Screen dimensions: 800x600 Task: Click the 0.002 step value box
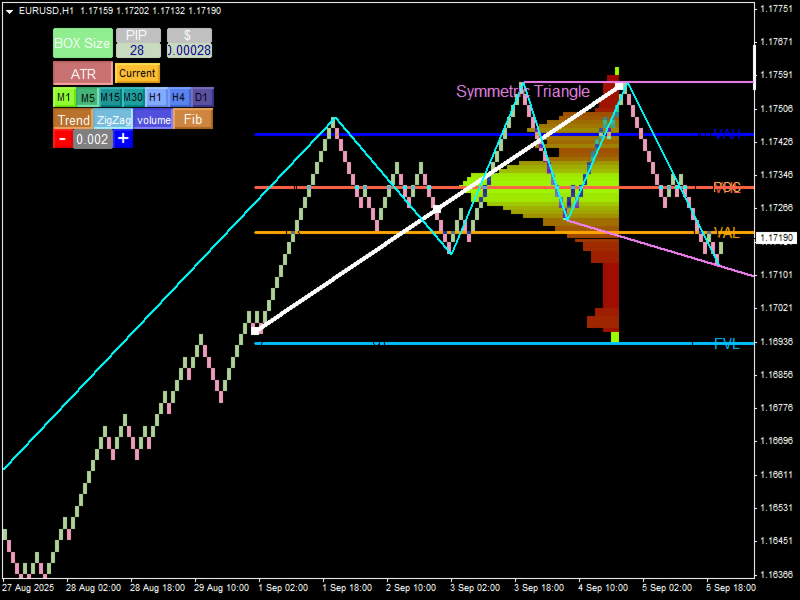pos(92,139)
